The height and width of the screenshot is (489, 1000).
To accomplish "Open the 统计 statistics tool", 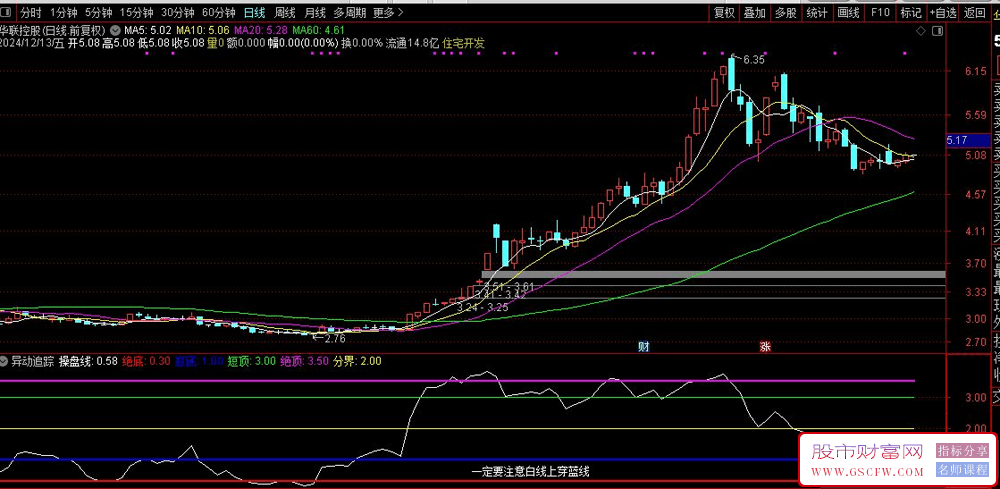I will (817, 12).
